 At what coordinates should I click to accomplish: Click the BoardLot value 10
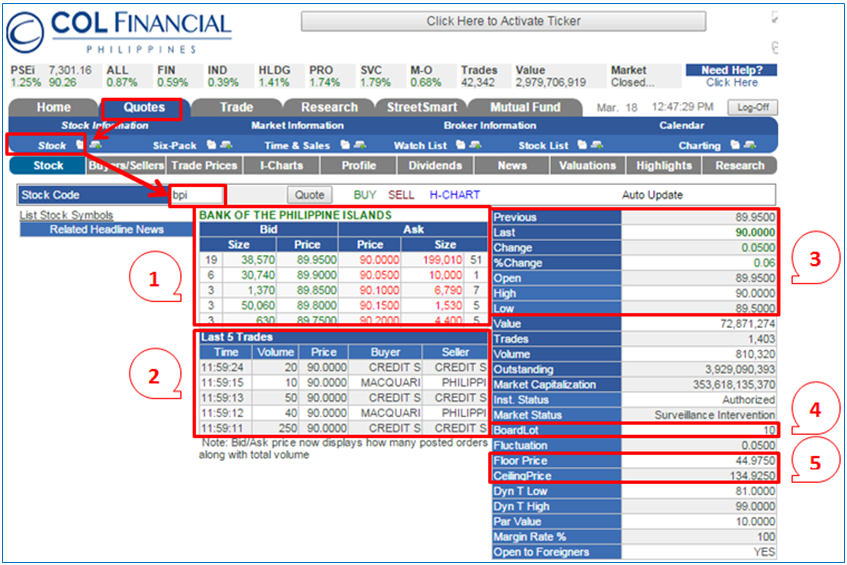click(x=769, y=431)
